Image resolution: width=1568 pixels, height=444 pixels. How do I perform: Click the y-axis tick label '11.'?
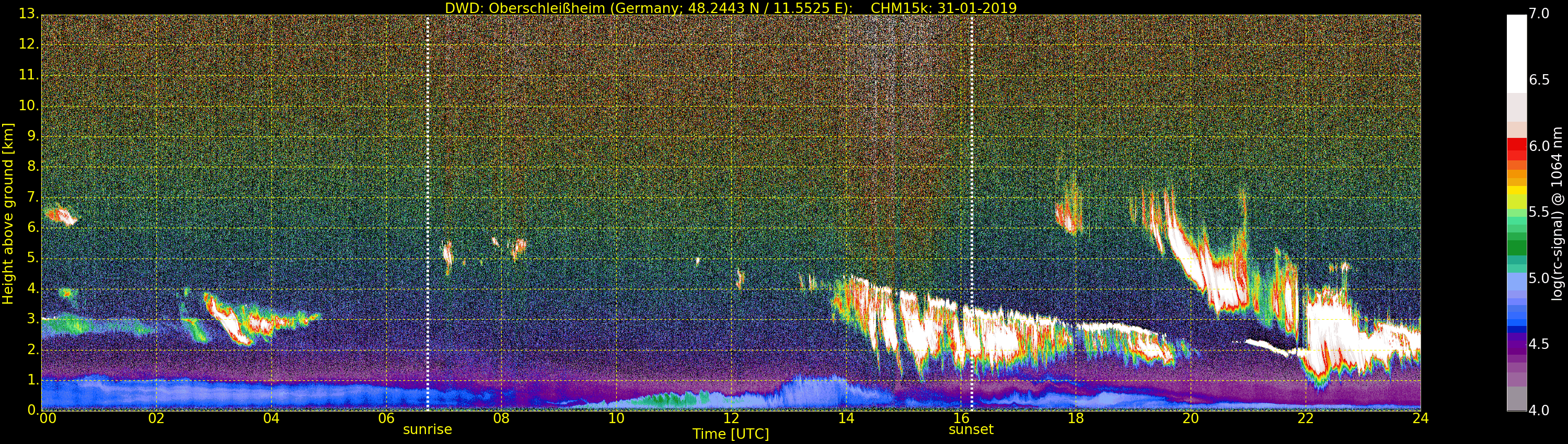[x=29, y=75]
